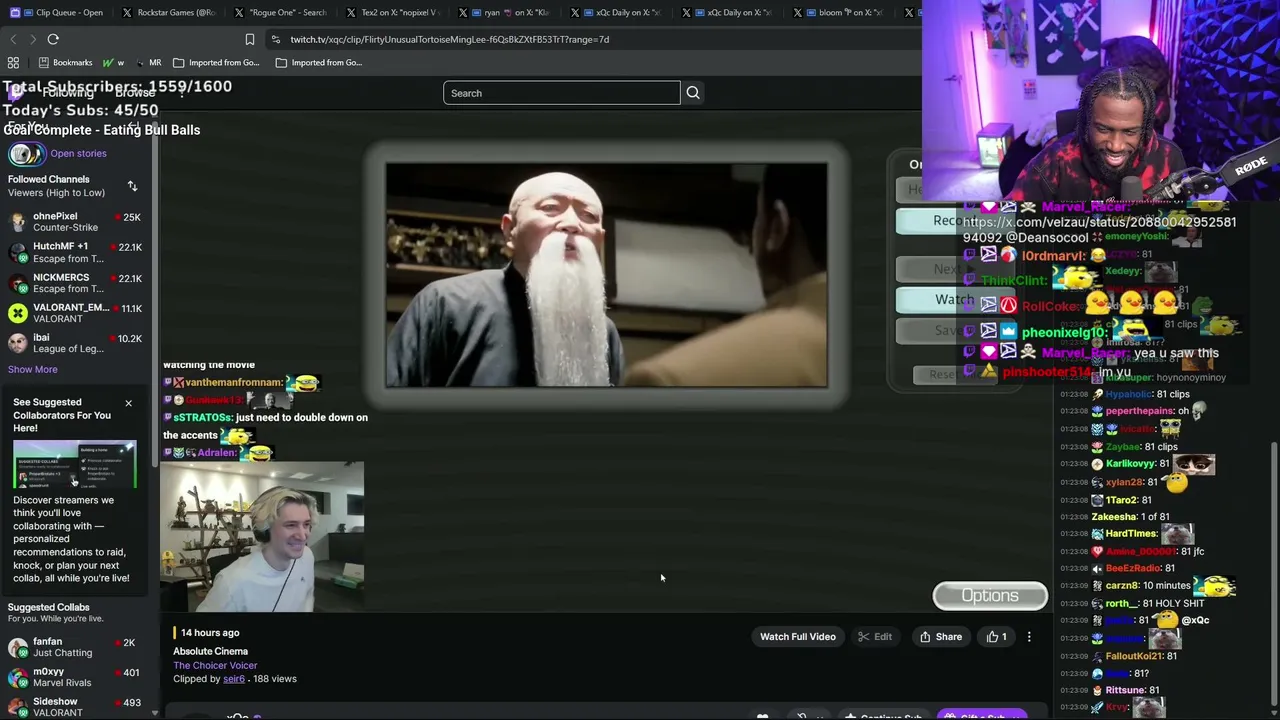Open the seir6 clipper profile link
Viewport: 1280px width, 720px height.
pos(234,679)
